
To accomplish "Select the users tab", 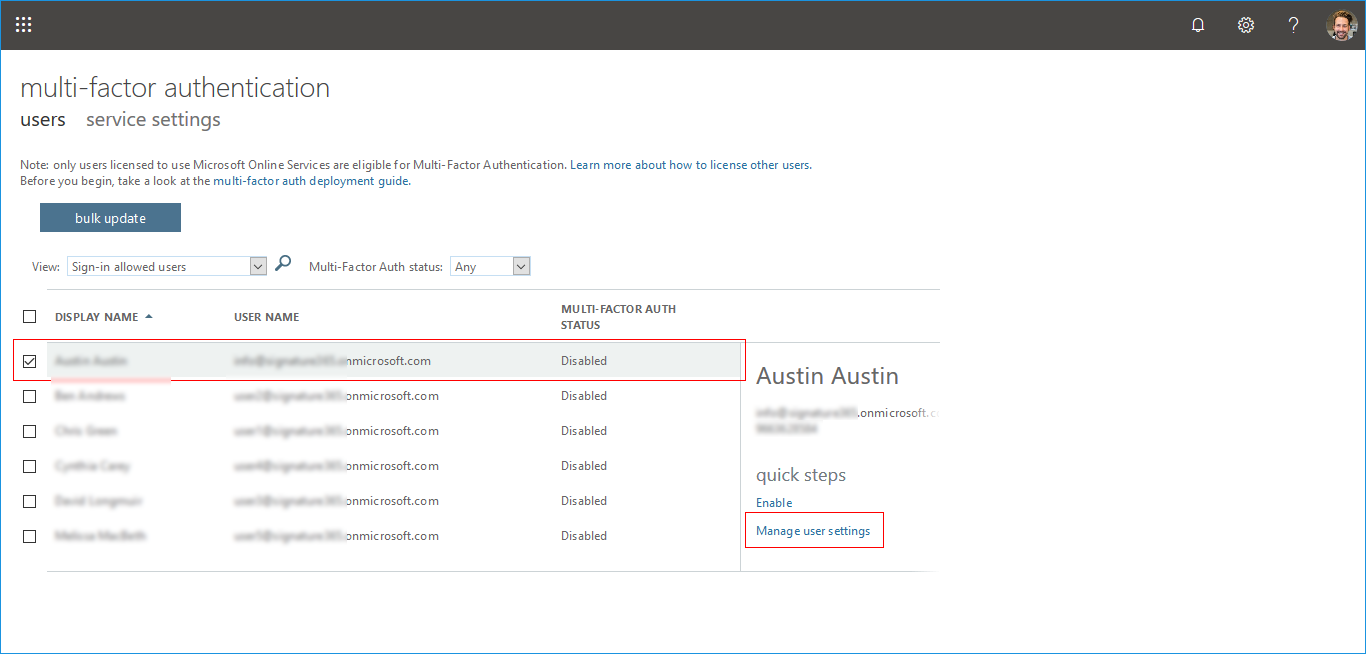I will [43, 120].
